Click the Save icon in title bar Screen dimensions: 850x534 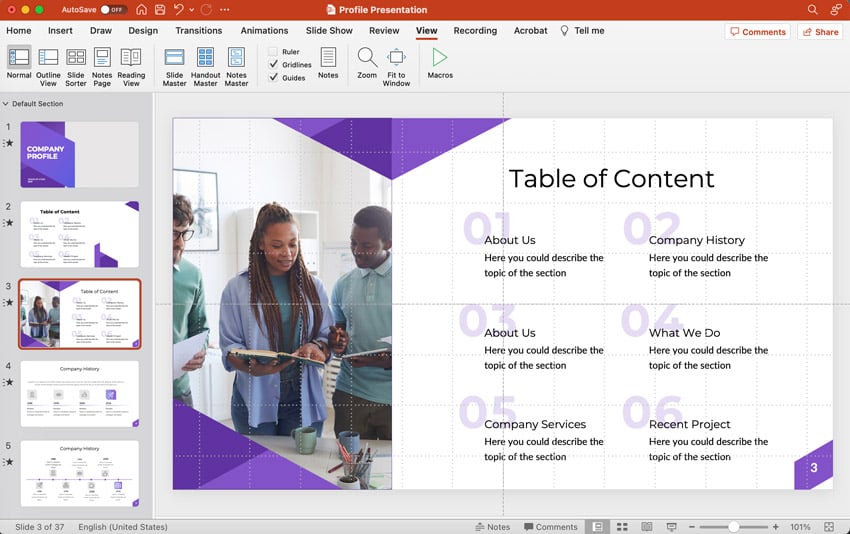[159, 9]
